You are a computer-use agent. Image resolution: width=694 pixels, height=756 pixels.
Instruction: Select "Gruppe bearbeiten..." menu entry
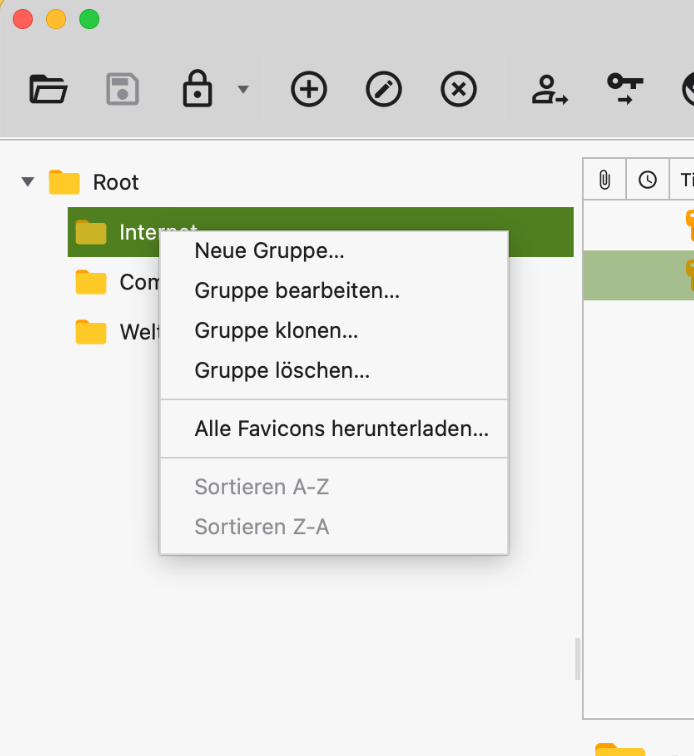[297, 291]
